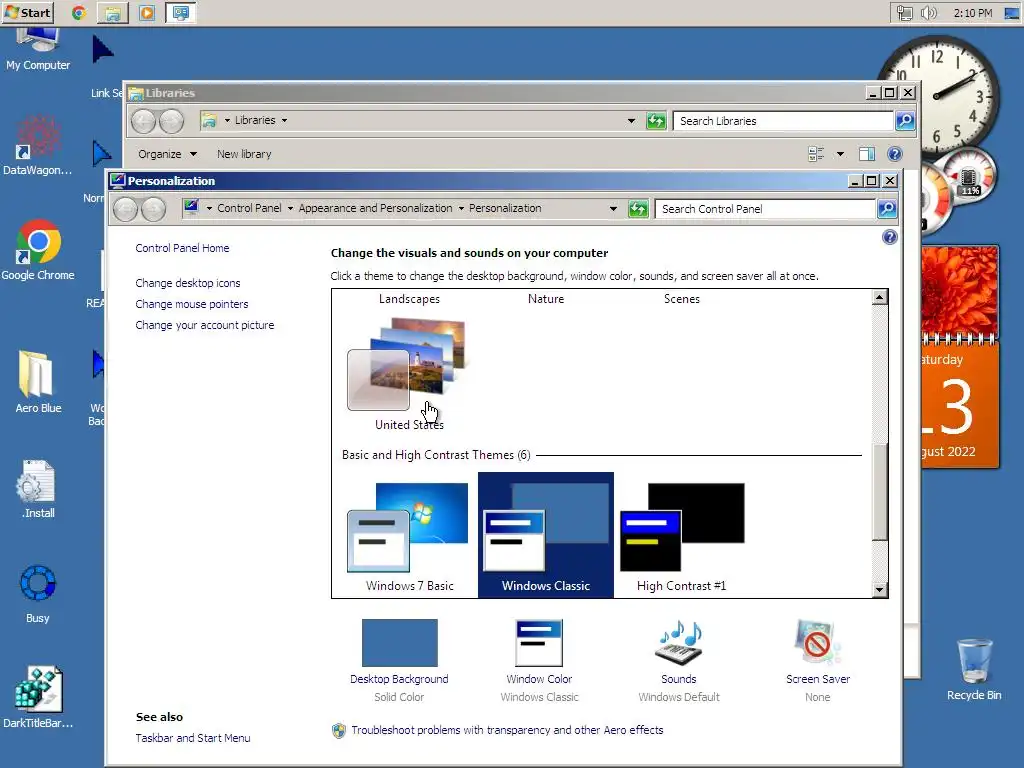Select the .Install desktop file icon
Viewport: 1024px width, 768px height.
[38, 488]
